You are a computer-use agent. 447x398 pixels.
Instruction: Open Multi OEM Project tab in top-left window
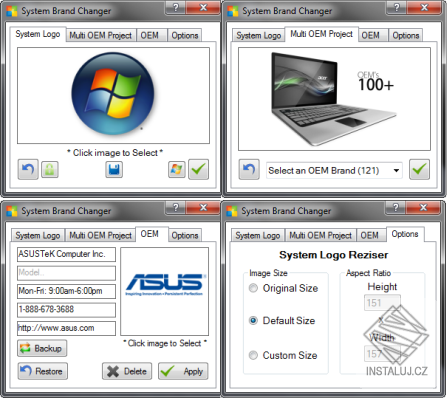click(x=101, y=35)
